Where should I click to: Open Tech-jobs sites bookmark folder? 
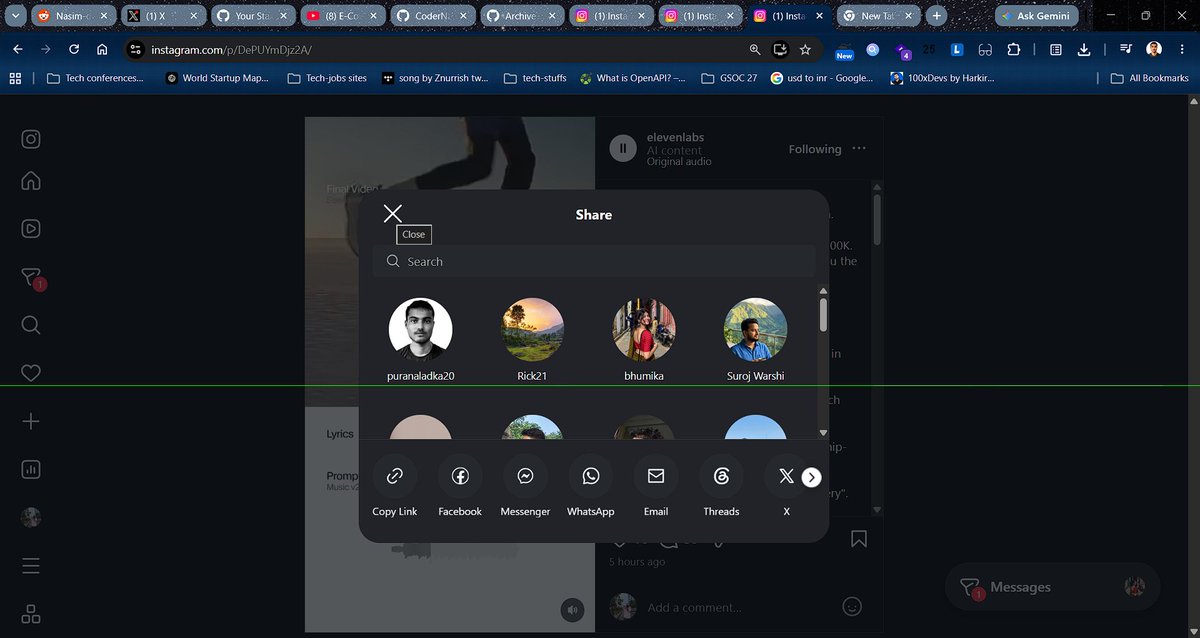point(327,78)
